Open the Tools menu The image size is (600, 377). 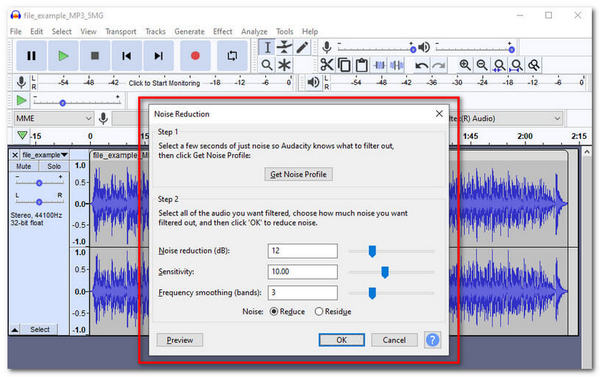pos(284,31)
